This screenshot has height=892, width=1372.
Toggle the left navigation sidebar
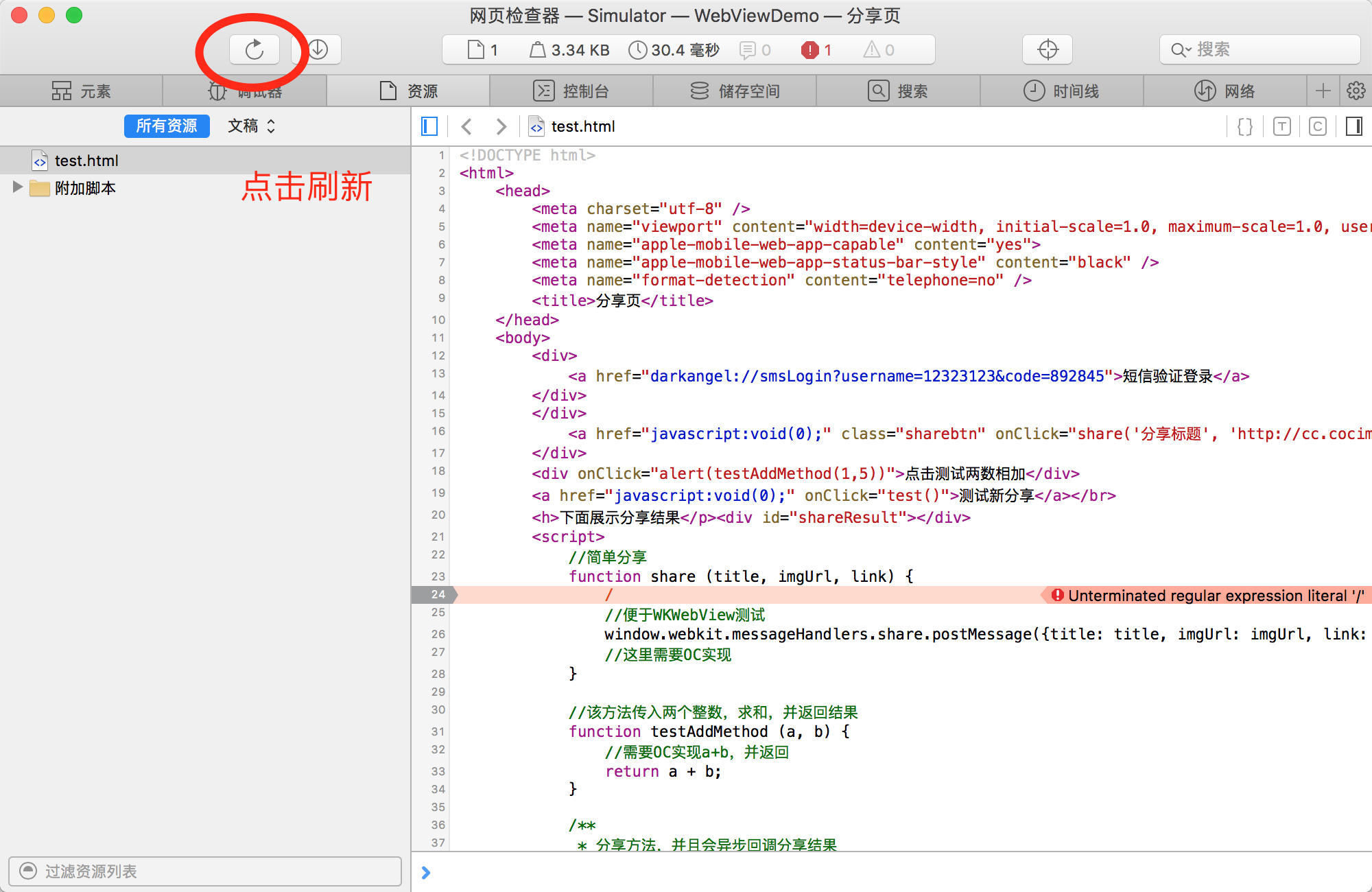429,126
